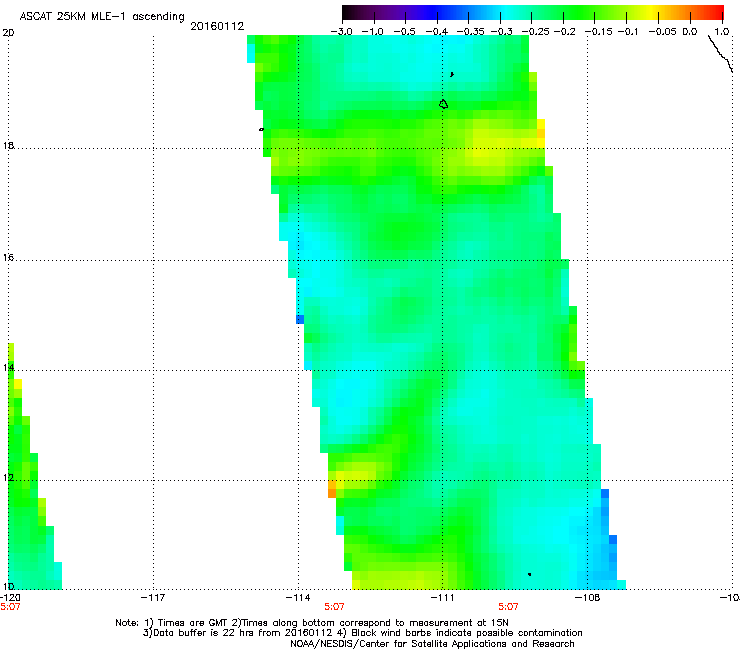Click the colorbar label -0.2
The image size is (740, 650).
pos(565,32)
